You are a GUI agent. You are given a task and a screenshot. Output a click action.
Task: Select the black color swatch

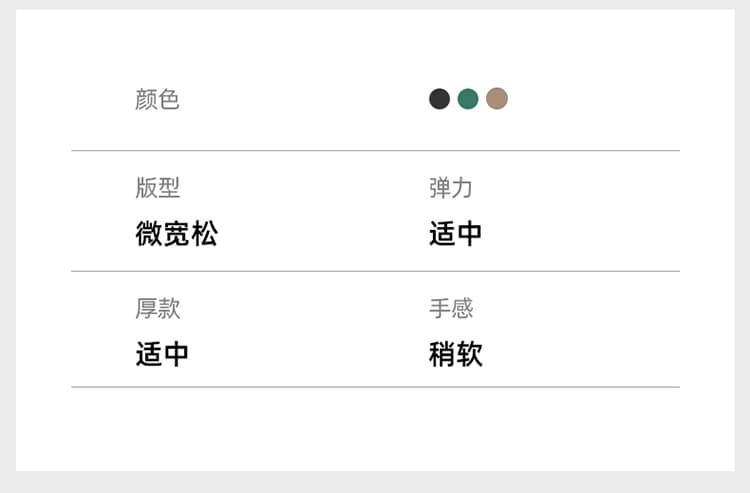(x=439, y=99)
